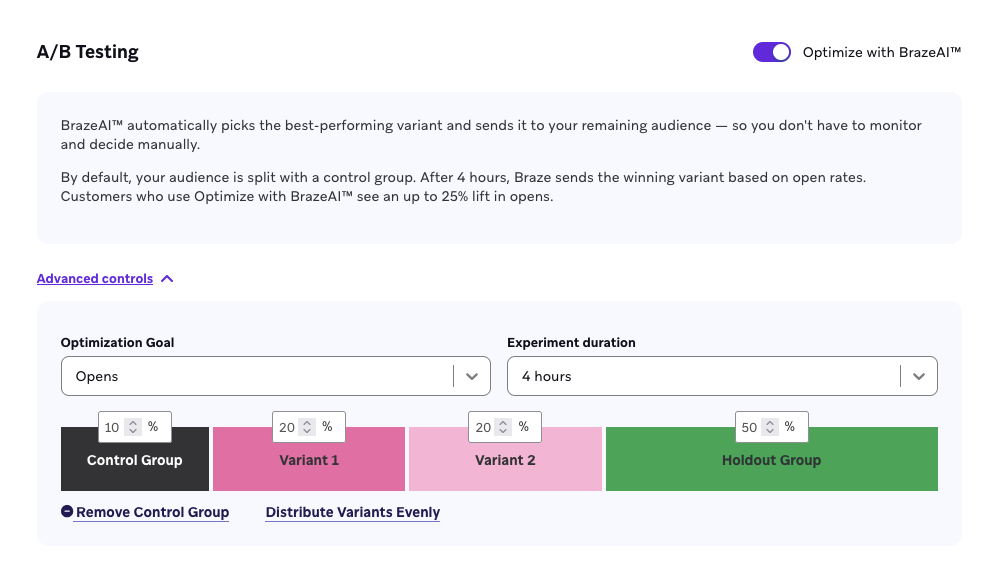Open the Experiment duration dropdown showing 4 hours
This screenshot has height=584, width=1000.
722,376
